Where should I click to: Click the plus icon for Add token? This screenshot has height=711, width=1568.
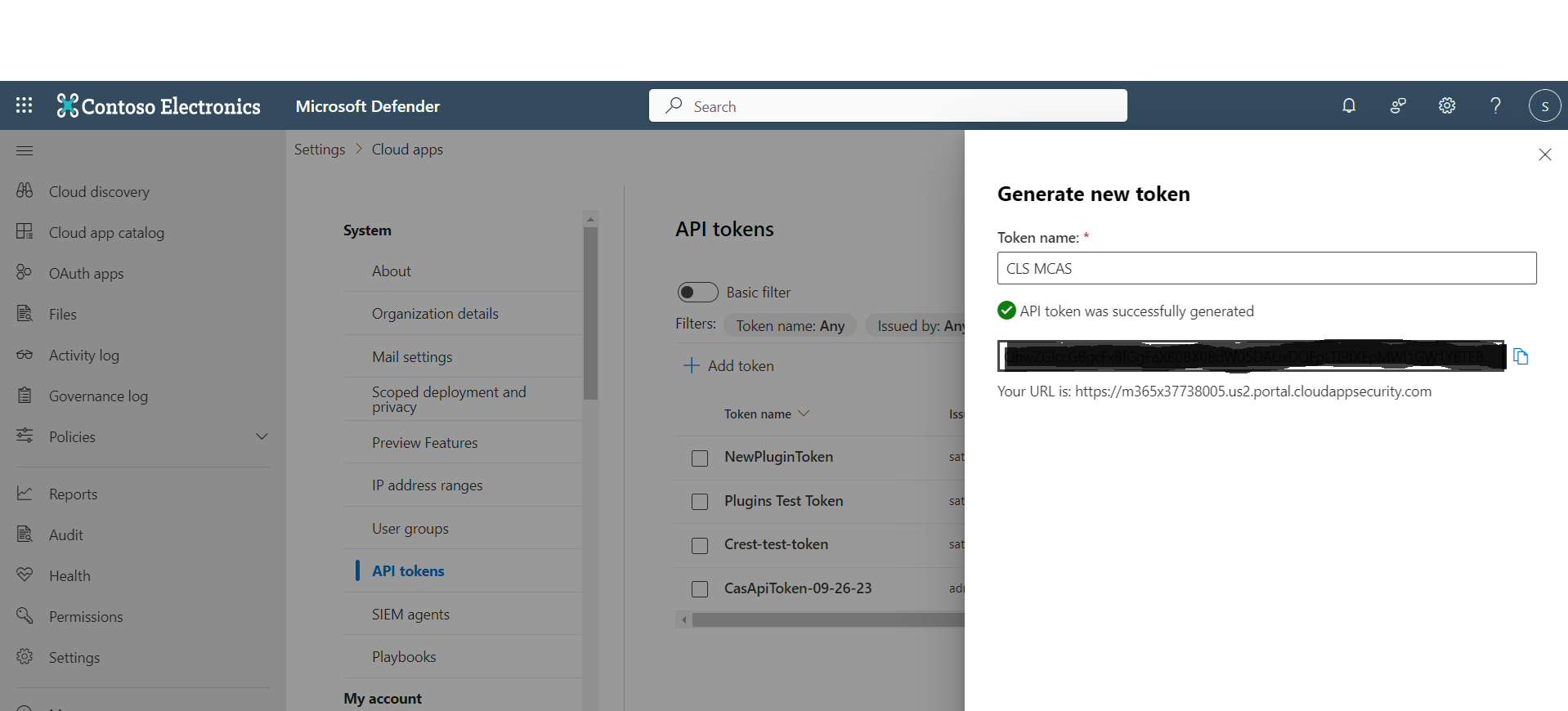pyautogui.click(x=692, y=365)
